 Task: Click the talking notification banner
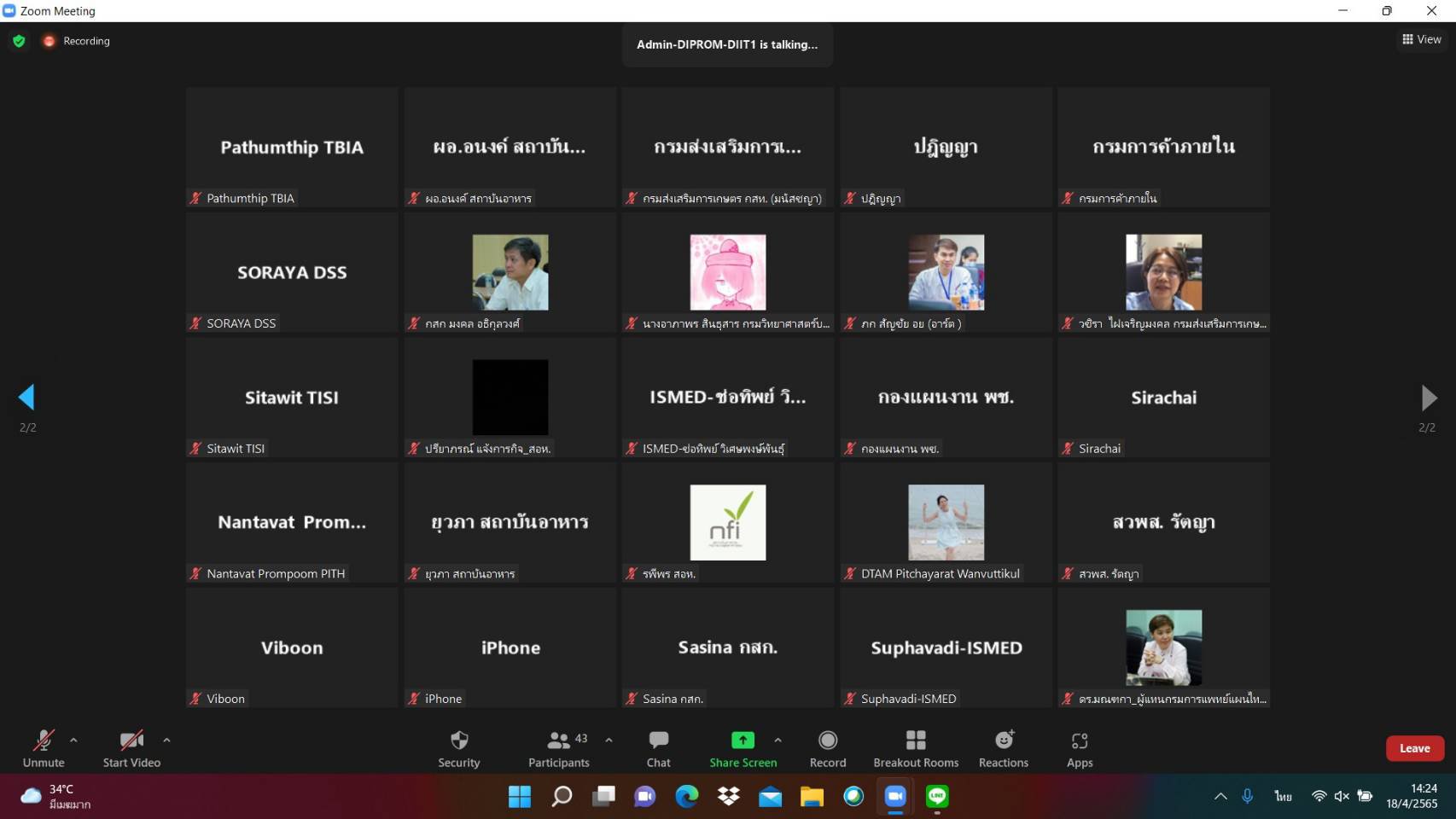coord(727,44)
